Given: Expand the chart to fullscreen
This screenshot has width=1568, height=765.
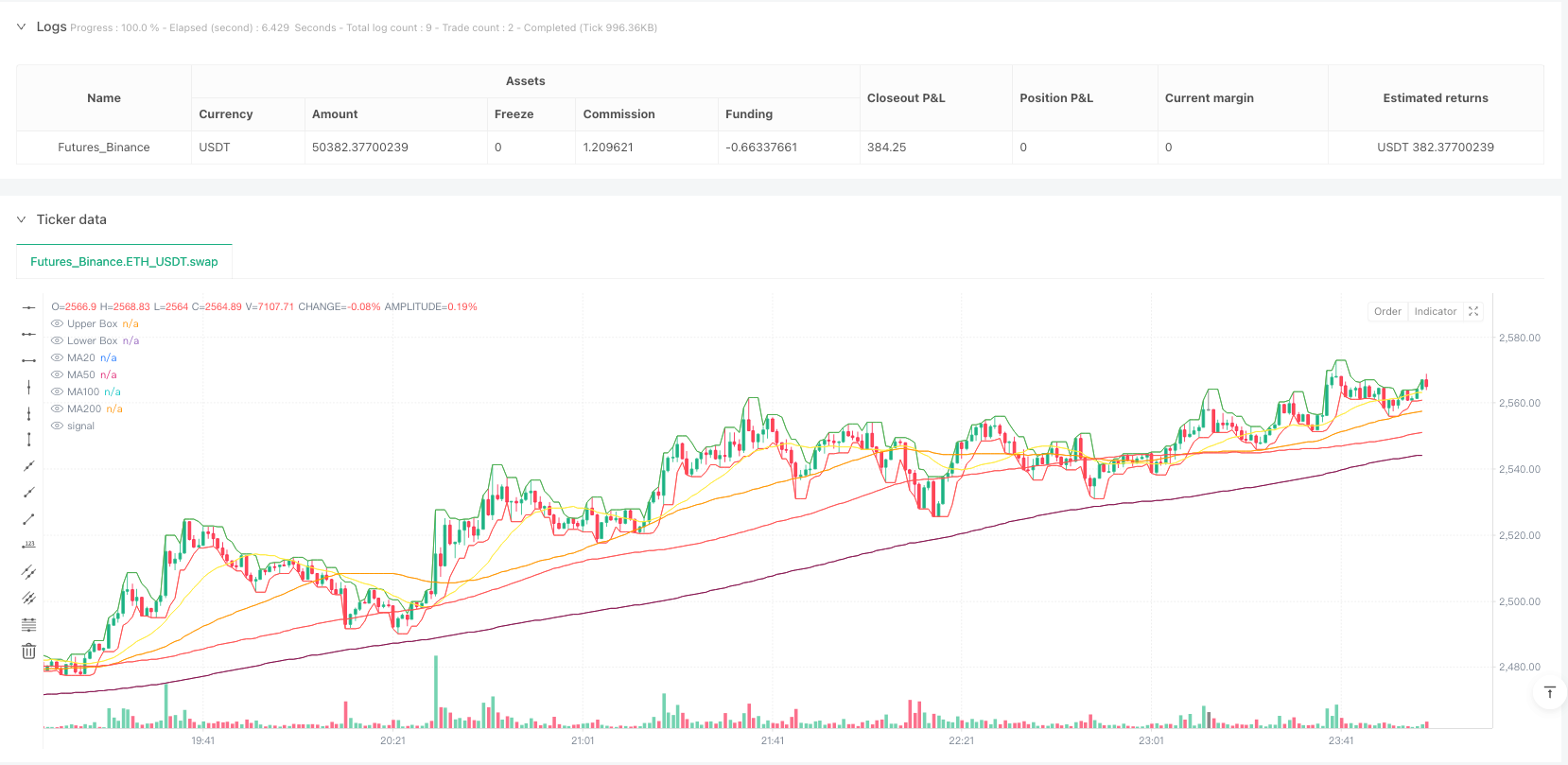Looking at the screenshot, I should coord(1473,311).
